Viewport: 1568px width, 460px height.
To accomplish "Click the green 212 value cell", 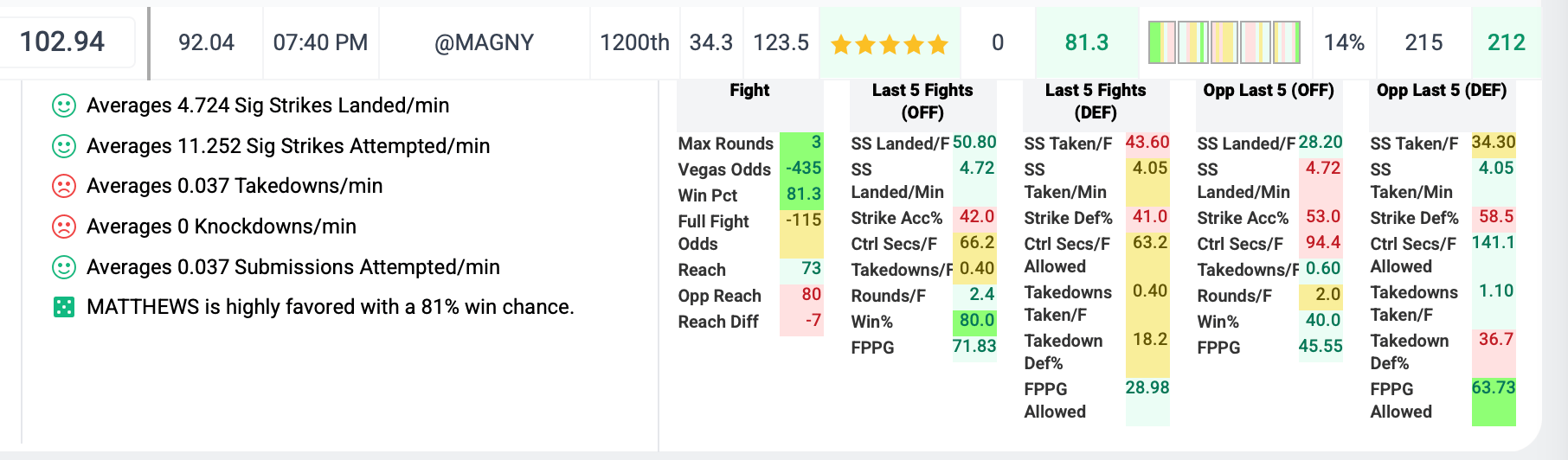I will pyautogui.click(x=1506, y=42).
